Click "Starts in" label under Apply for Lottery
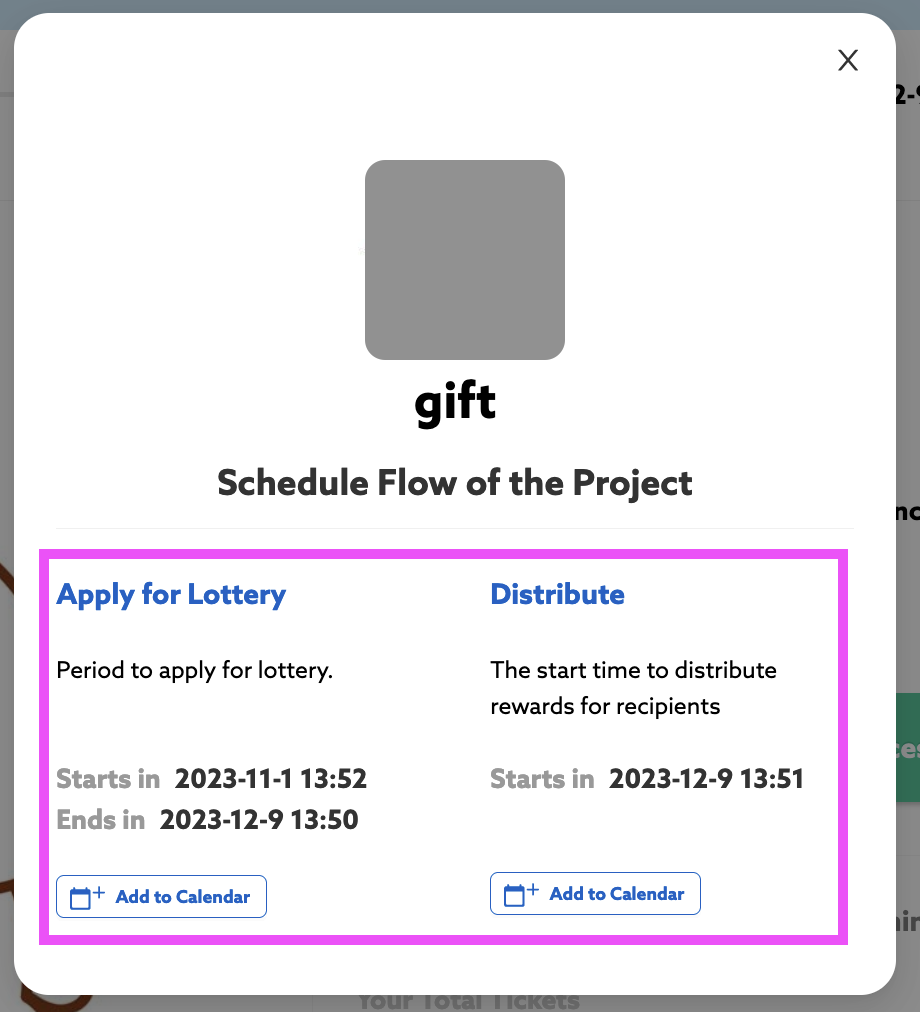Viewport: 920px width, 1012px height. (108, 778)
